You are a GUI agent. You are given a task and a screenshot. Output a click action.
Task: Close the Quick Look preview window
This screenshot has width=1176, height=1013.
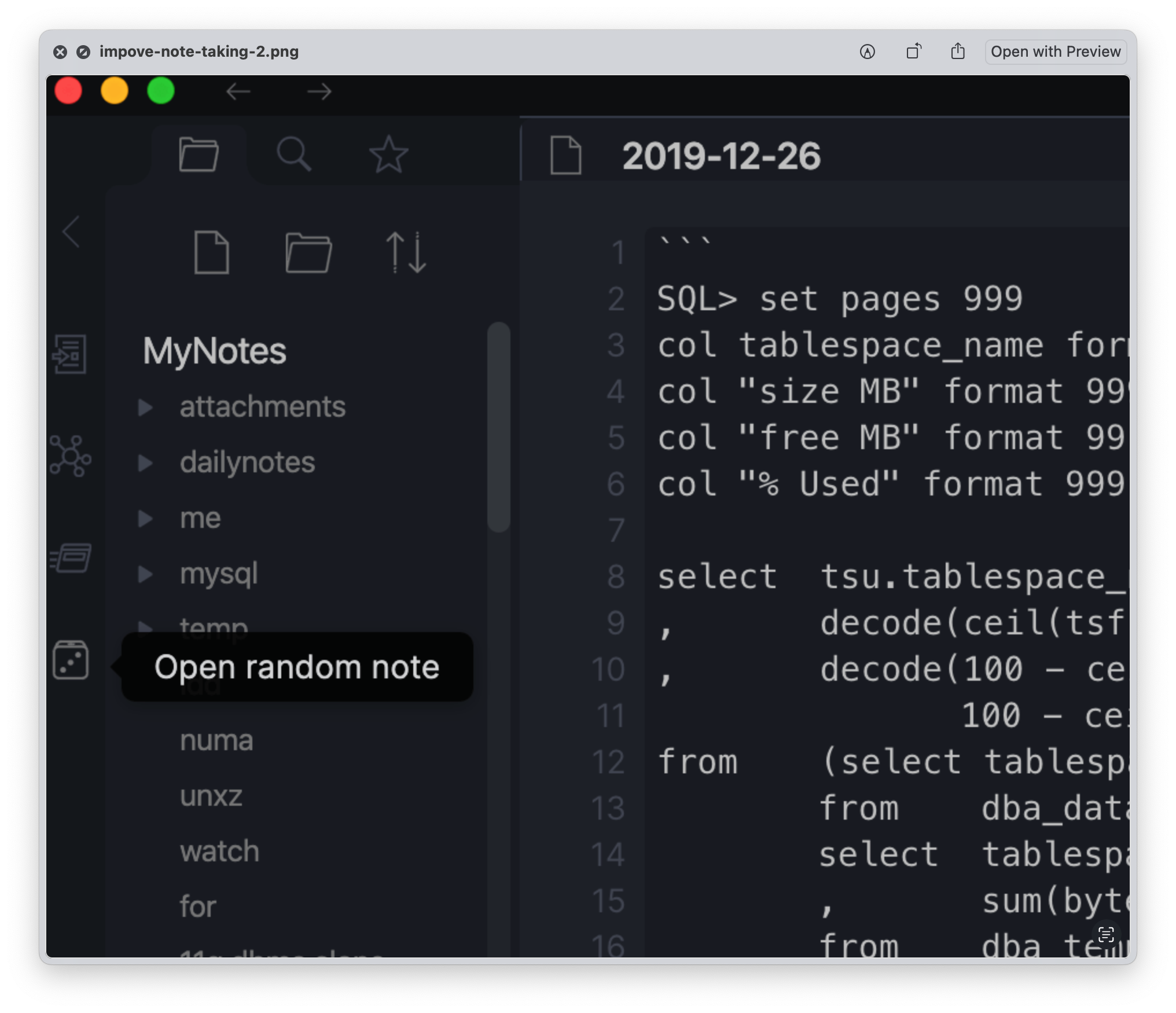pyautogui.click(x=60, y=52)
